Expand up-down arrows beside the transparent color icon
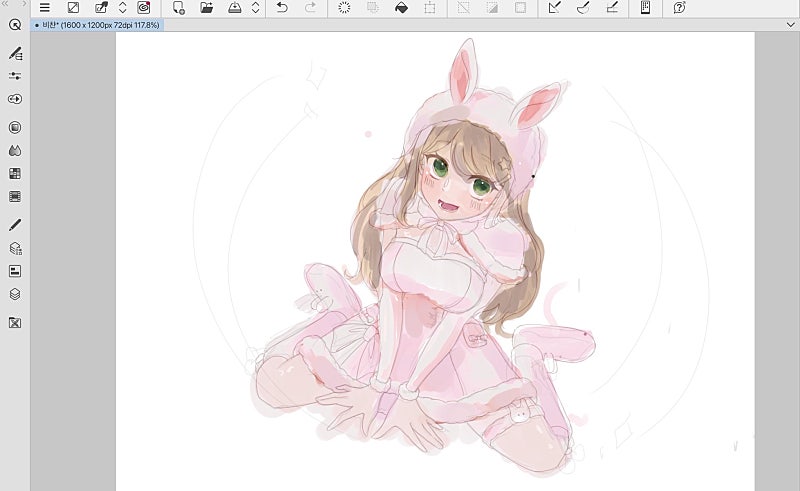Screen dimensions: 800x491 [x=122, y=8]
